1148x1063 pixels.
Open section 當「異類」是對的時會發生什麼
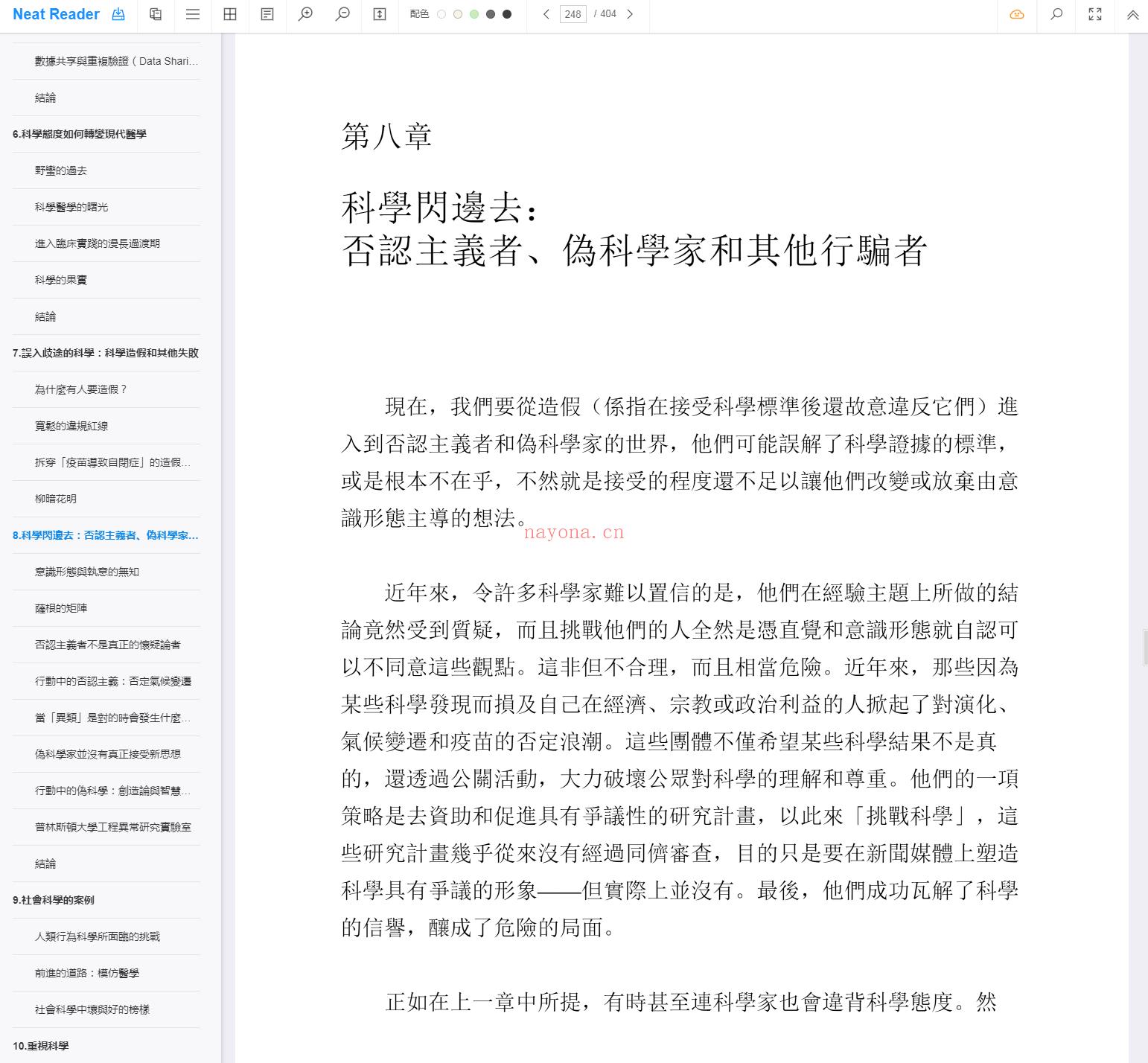tap(113, 718)
